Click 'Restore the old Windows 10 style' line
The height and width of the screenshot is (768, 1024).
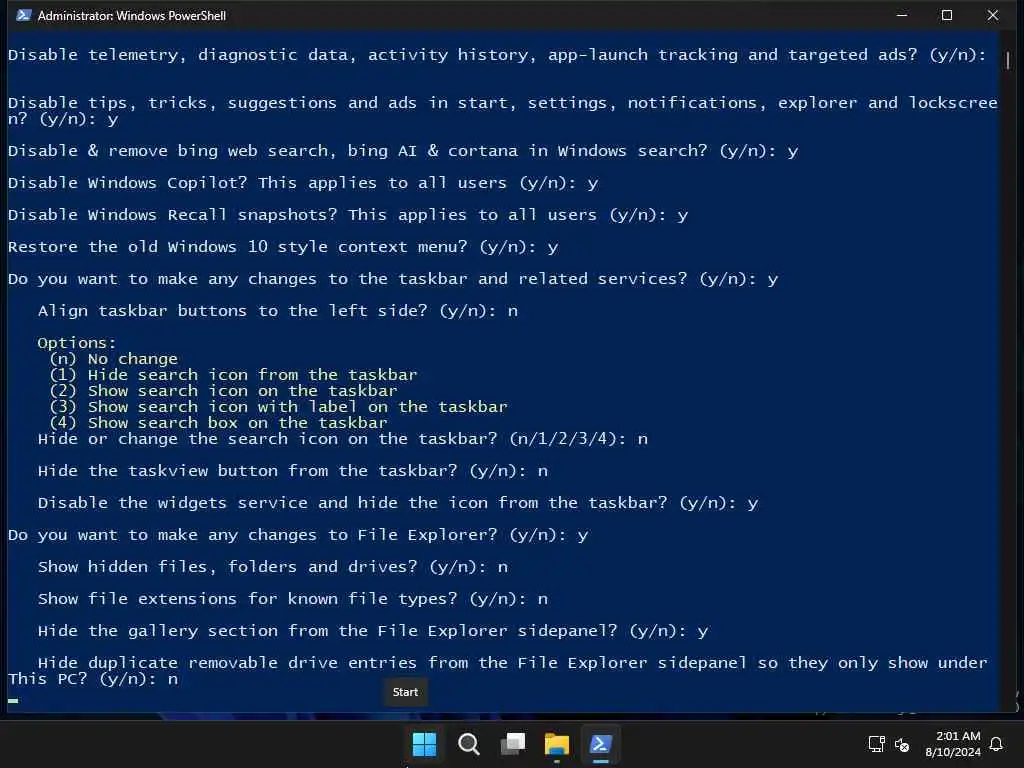click(283, 247)
